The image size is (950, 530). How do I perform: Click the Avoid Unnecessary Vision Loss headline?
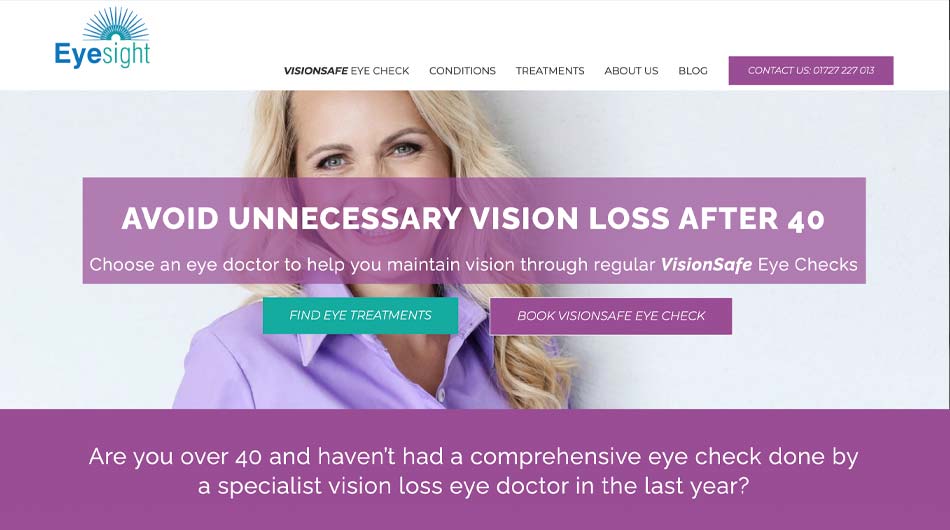pyautogui.click(x=473, y=219)
